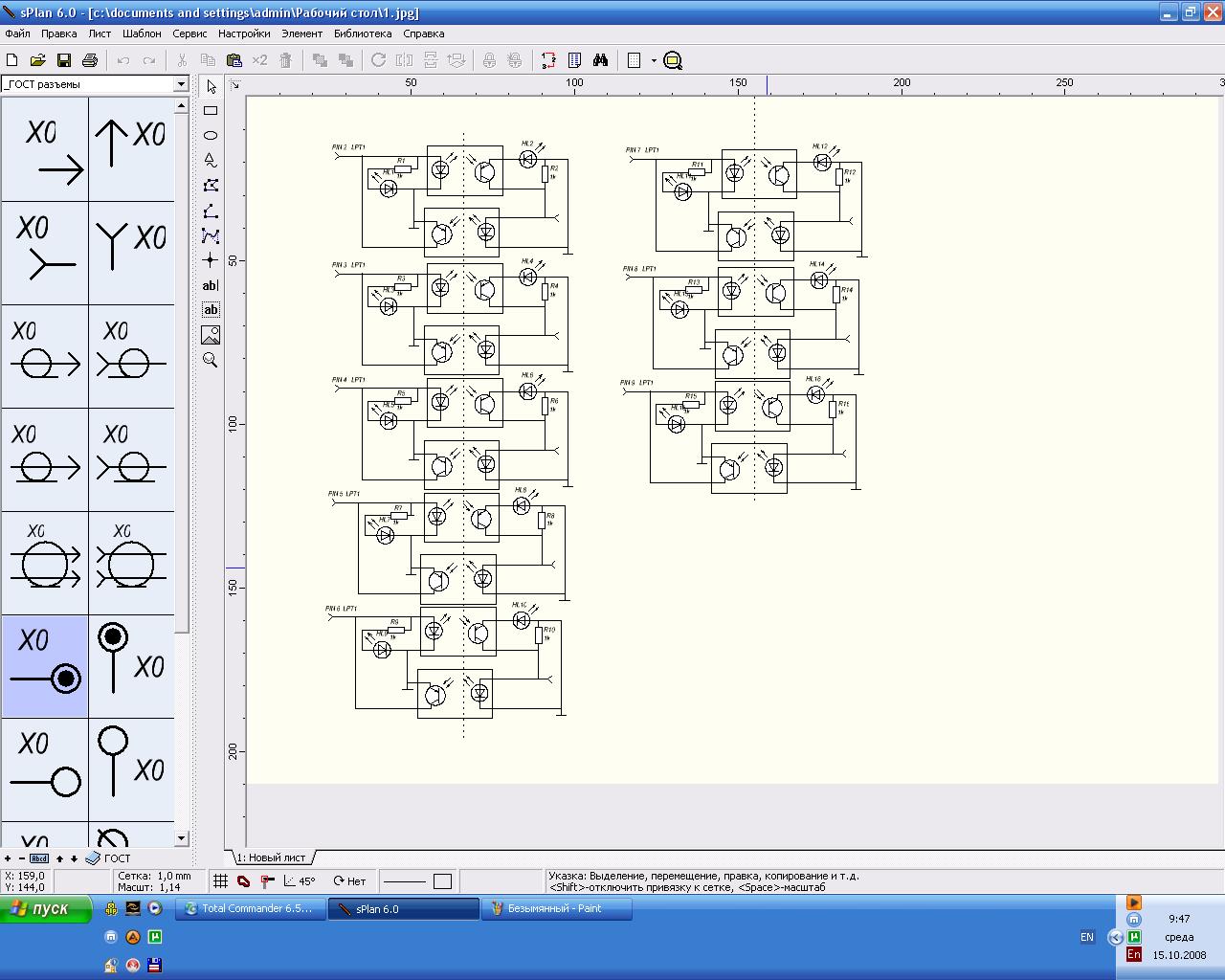Viewport: 1225px width, 980px height.
Task: Switch to the '1: Новый лист' sheet tab
Action: [271, 857]
